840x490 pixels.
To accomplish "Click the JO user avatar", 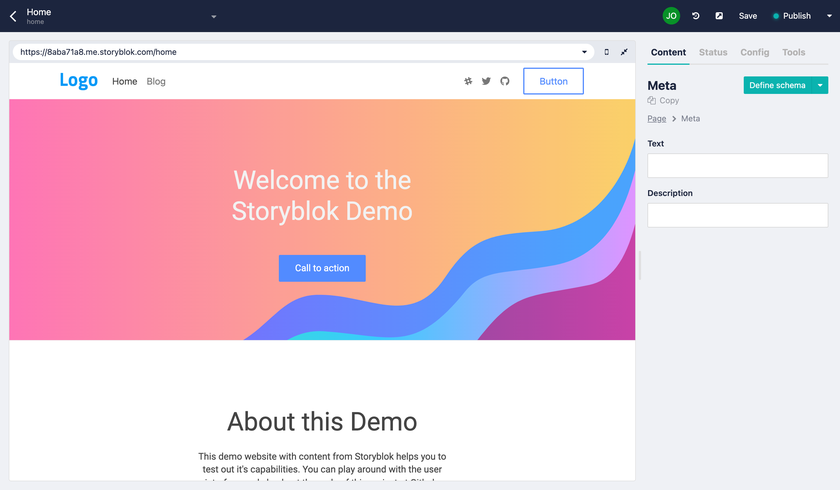I will point(671,16).
